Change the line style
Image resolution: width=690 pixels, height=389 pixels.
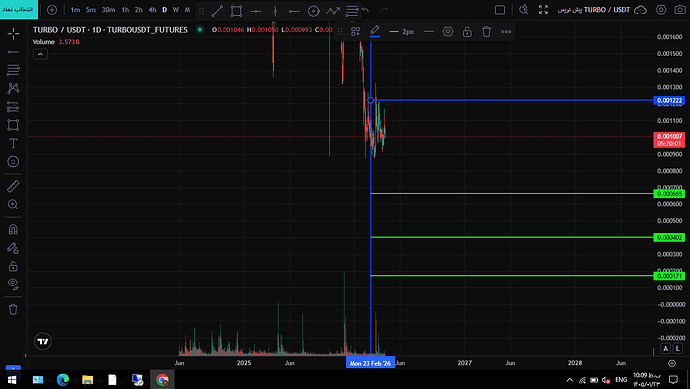point(428,32)
